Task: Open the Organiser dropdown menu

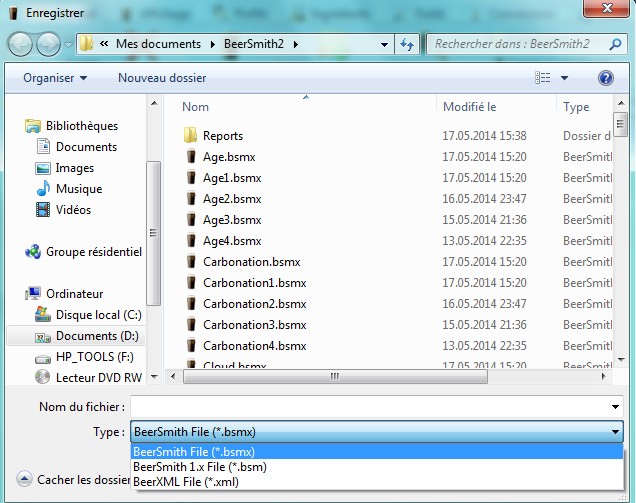Action: point(55,77)
